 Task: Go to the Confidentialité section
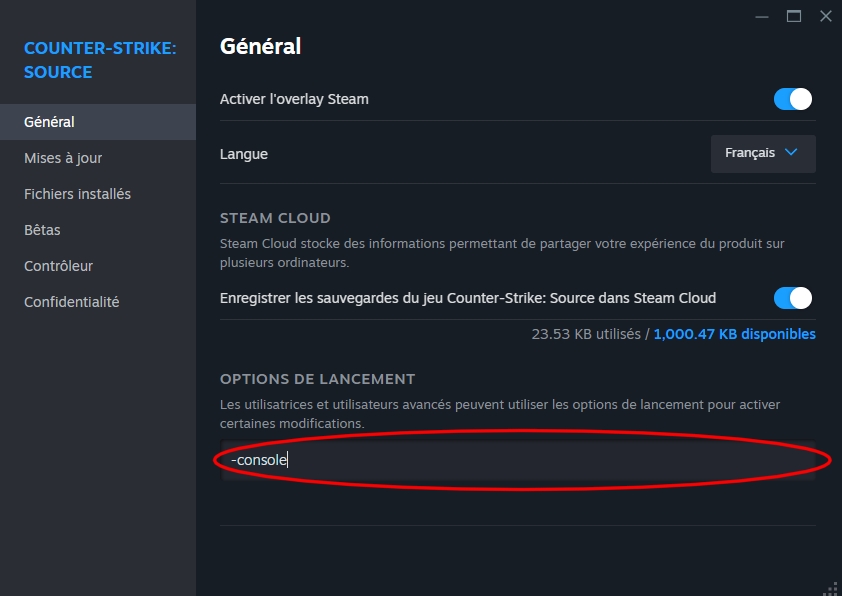[98, 302]
